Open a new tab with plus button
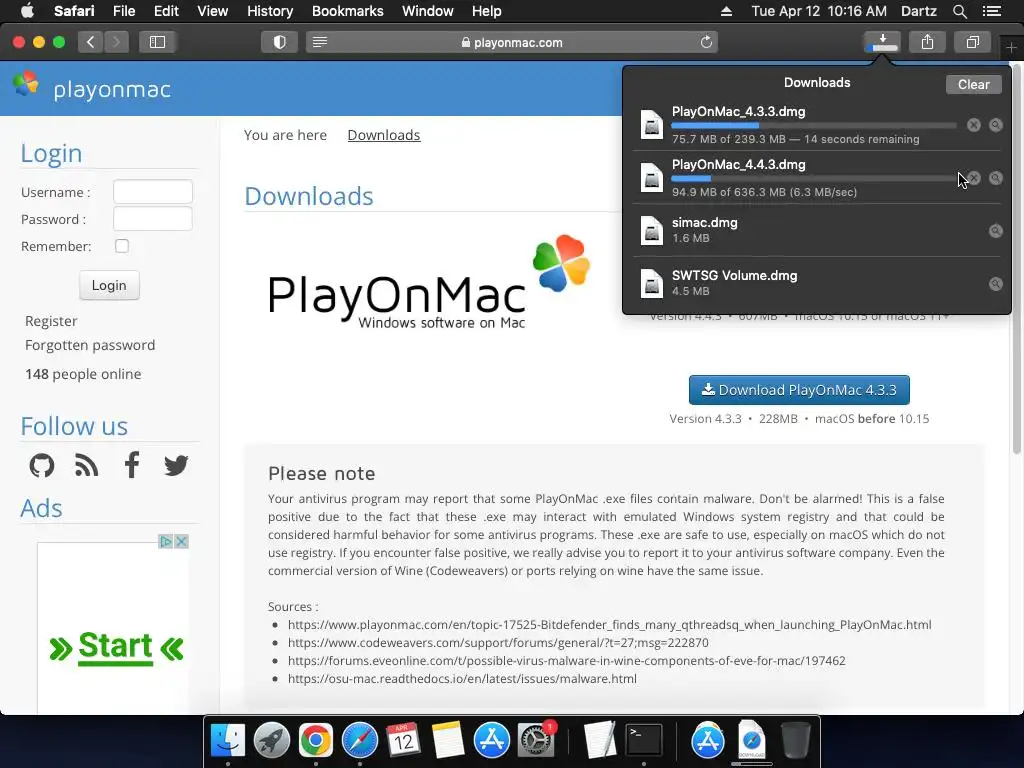 1011,48
